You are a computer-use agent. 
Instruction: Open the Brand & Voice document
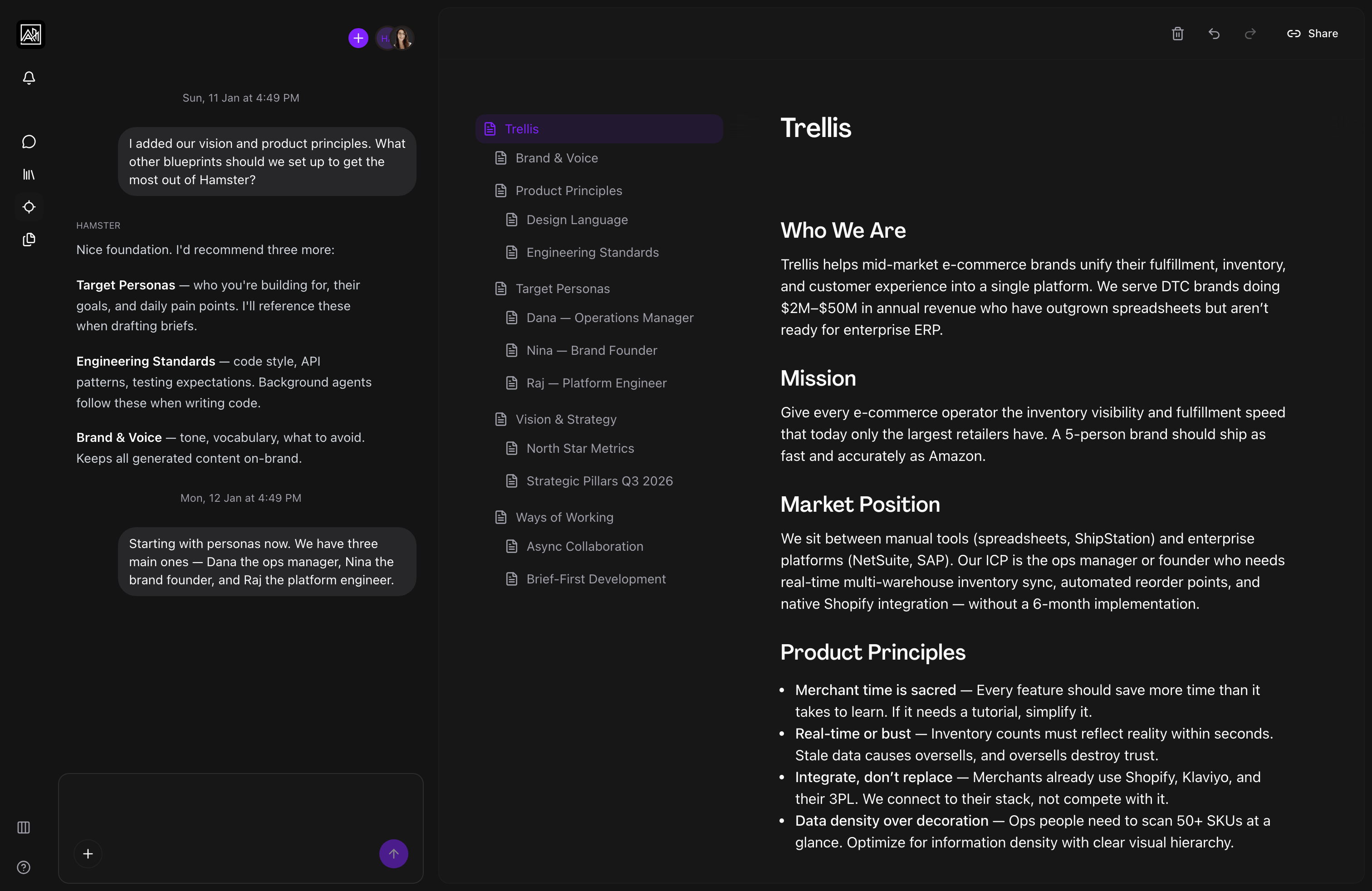point(557,158)
